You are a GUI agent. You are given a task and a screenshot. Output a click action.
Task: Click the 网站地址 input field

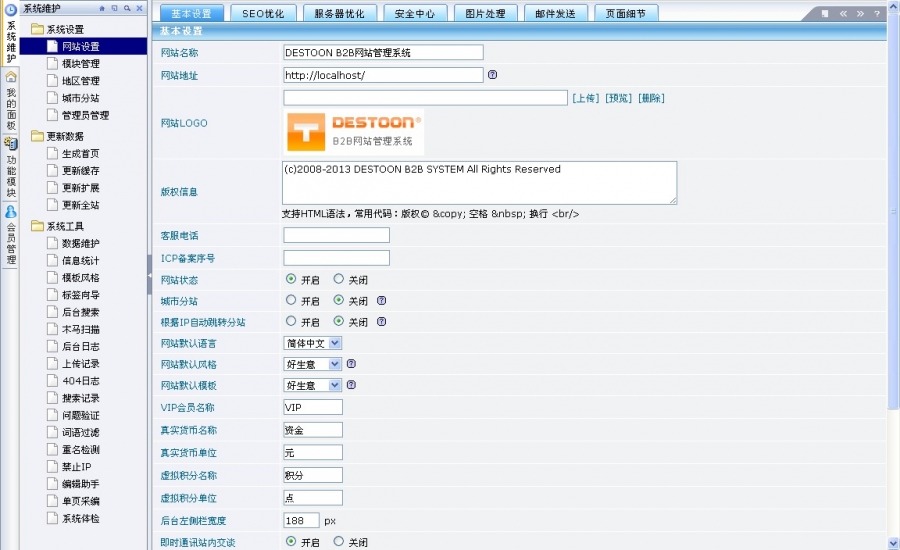tap(383, 75)
